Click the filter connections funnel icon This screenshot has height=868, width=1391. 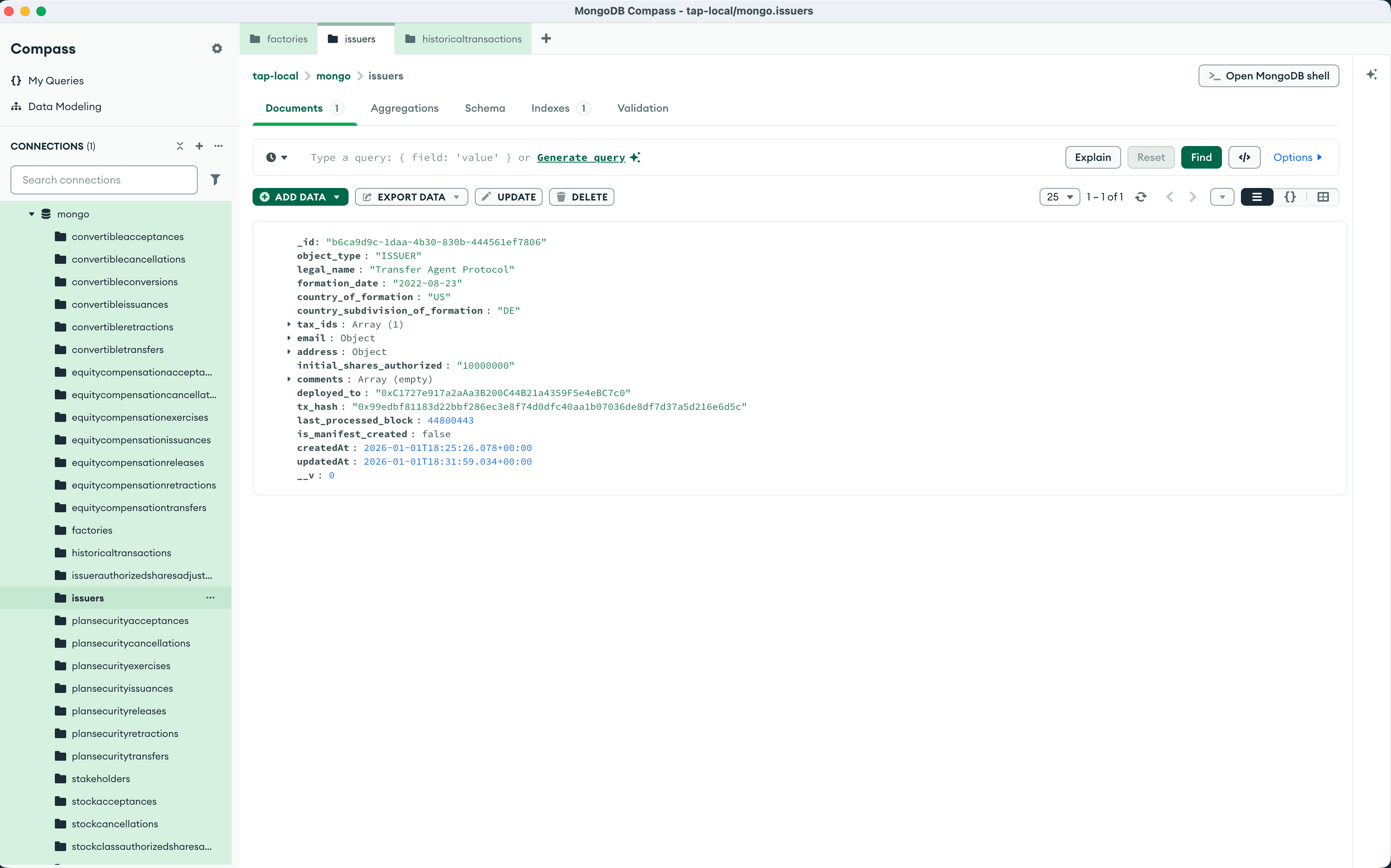point(215,179)
